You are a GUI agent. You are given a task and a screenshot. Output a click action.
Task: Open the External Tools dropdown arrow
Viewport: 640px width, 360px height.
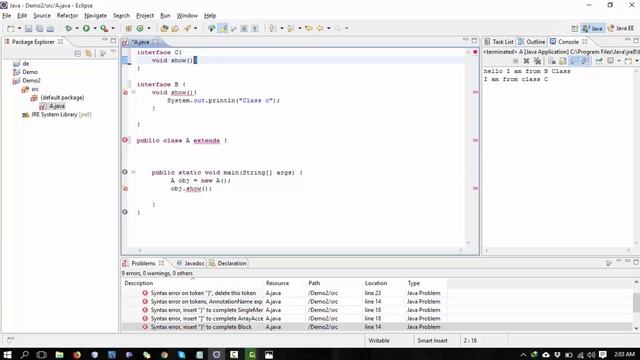tap(113, 28)
